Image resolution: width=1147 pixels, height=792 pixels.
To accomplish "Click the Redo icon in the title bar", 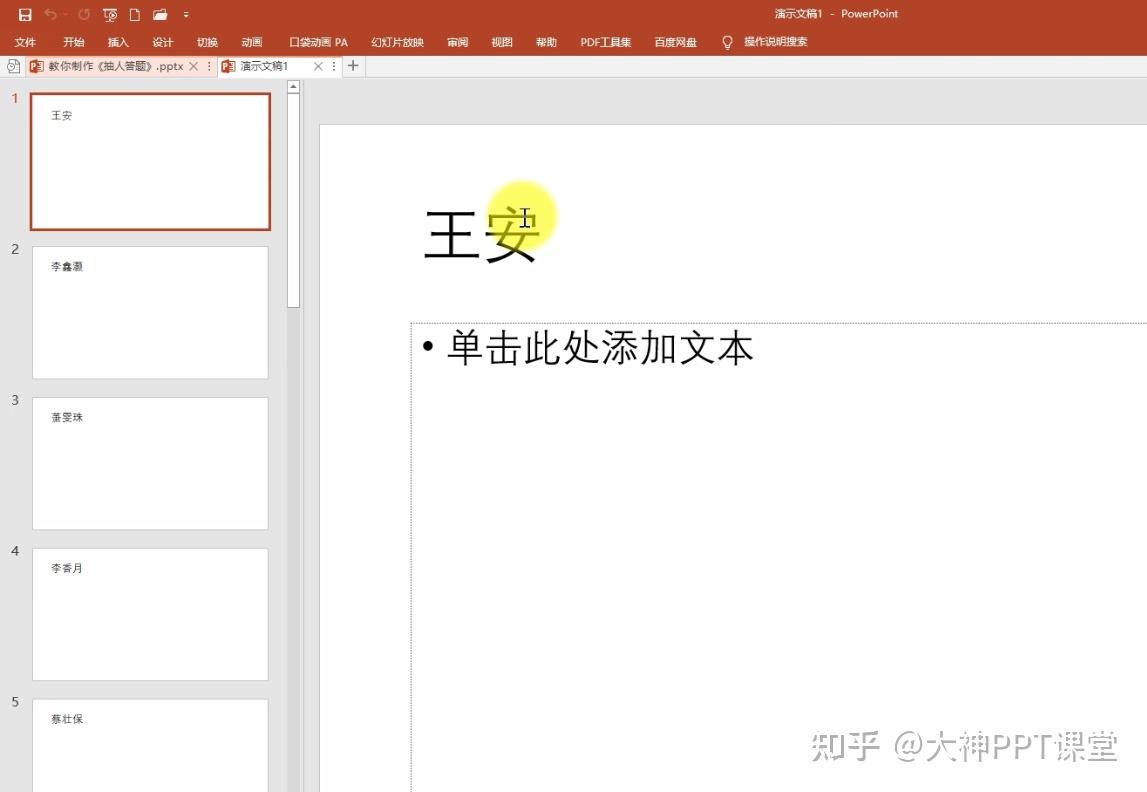I will 84,15.
